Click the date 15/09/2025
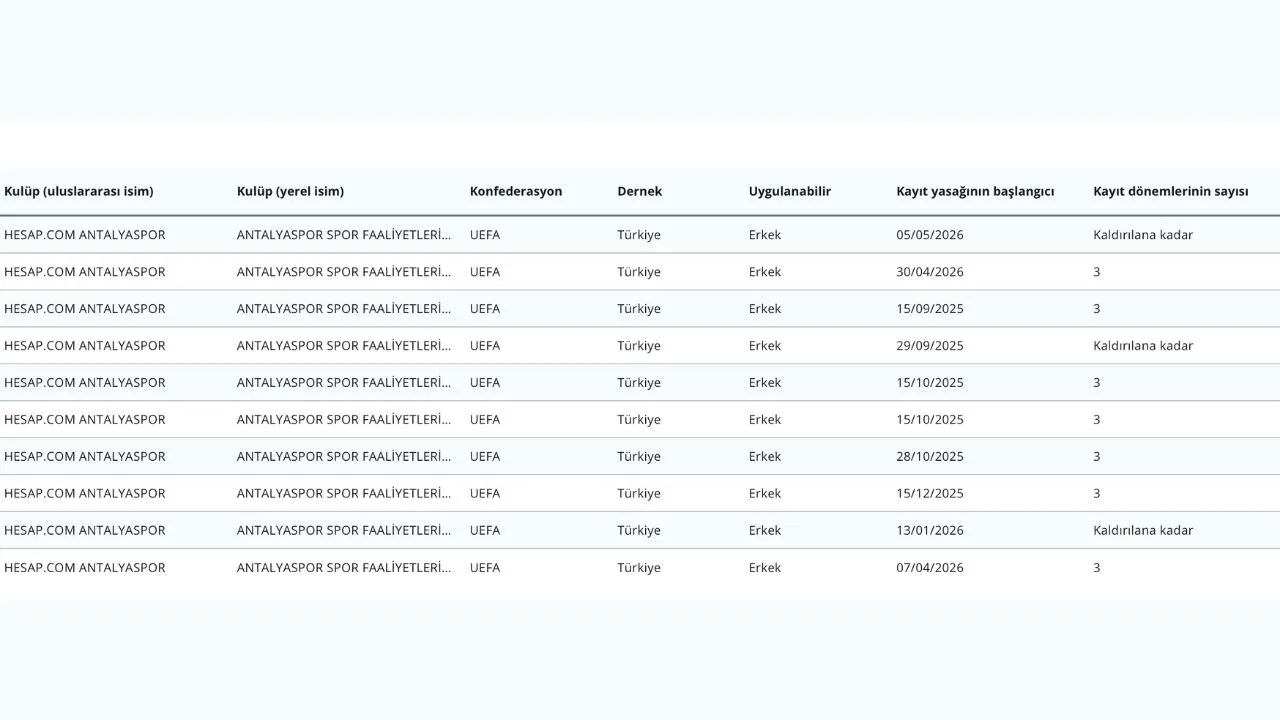Viewport: 1280px width, 720px height. click(930, 309)
